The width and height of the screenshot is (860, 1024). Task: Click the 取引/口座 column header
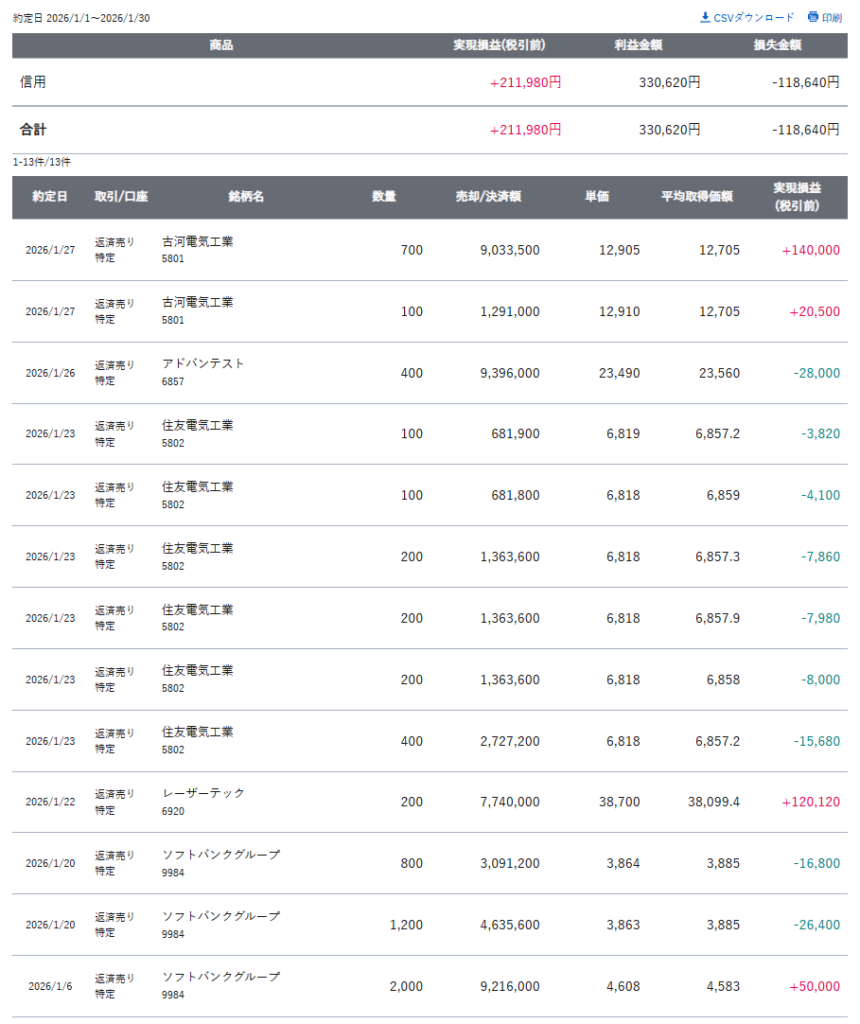tap(121, 197)
